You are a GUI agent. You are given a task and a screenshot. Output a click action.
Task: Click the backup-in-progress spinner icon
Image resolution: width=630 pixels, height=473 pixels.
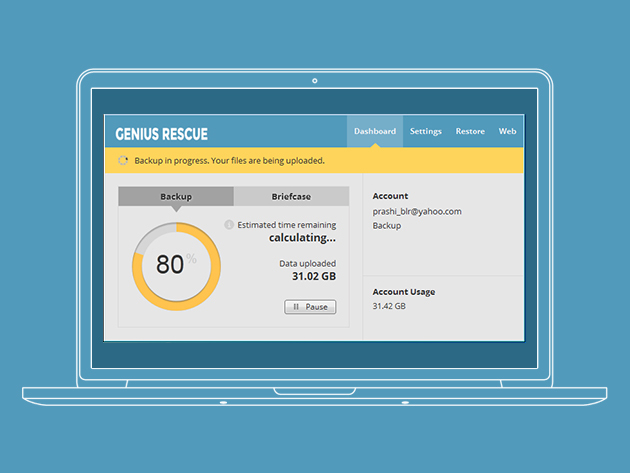click(123, 160)
